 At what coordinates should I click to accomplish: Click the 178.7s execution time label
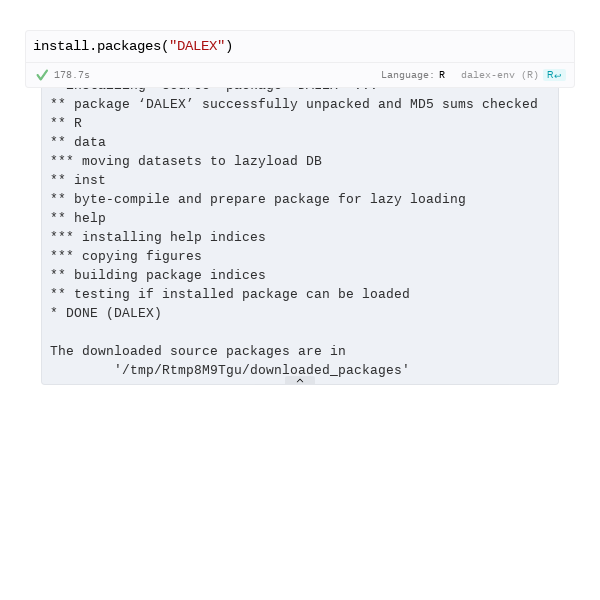coord(72,75)
